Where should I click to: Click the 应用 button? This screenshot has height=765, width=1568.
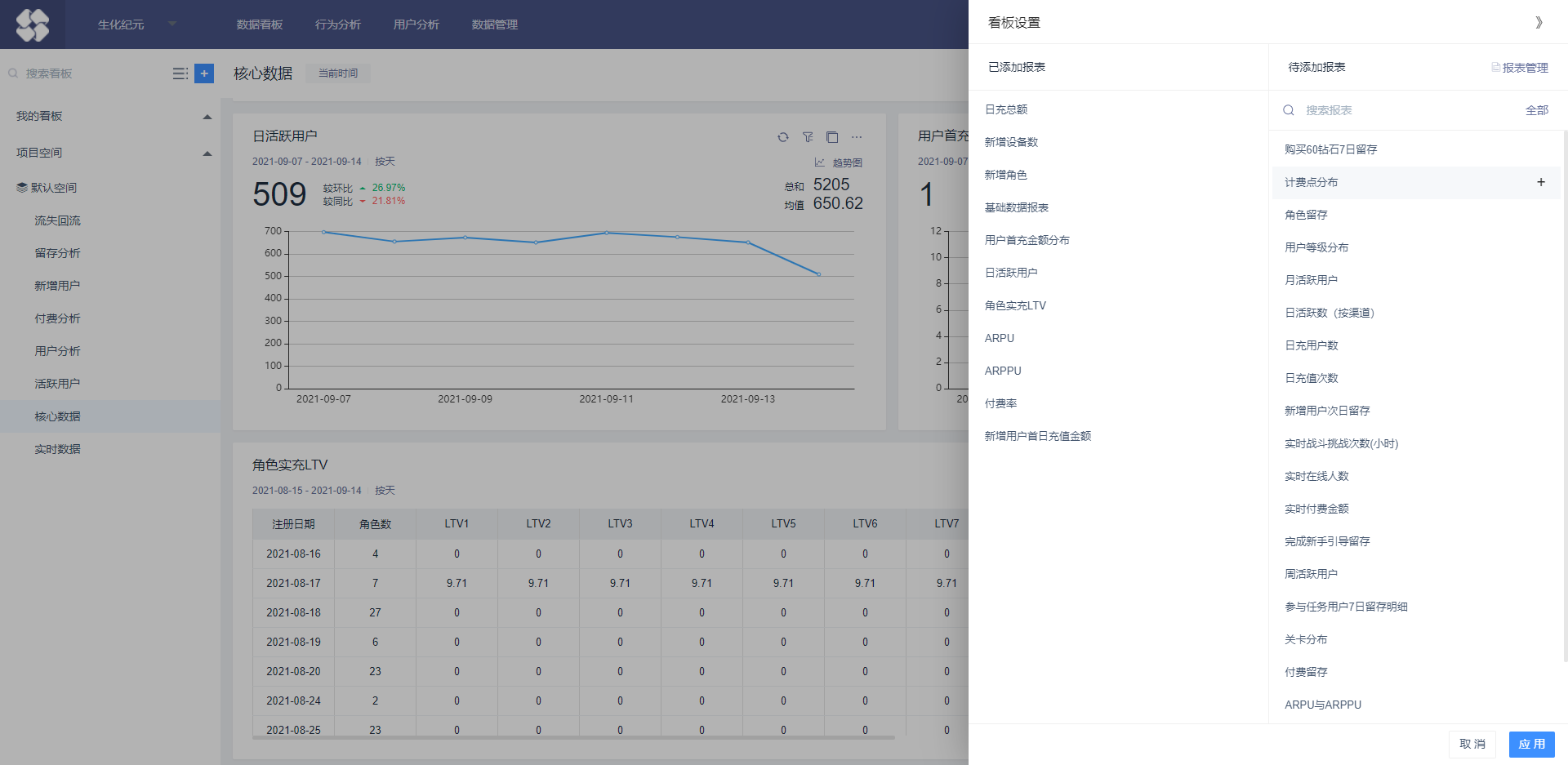pyautogui.click(x=1531, y=744)
